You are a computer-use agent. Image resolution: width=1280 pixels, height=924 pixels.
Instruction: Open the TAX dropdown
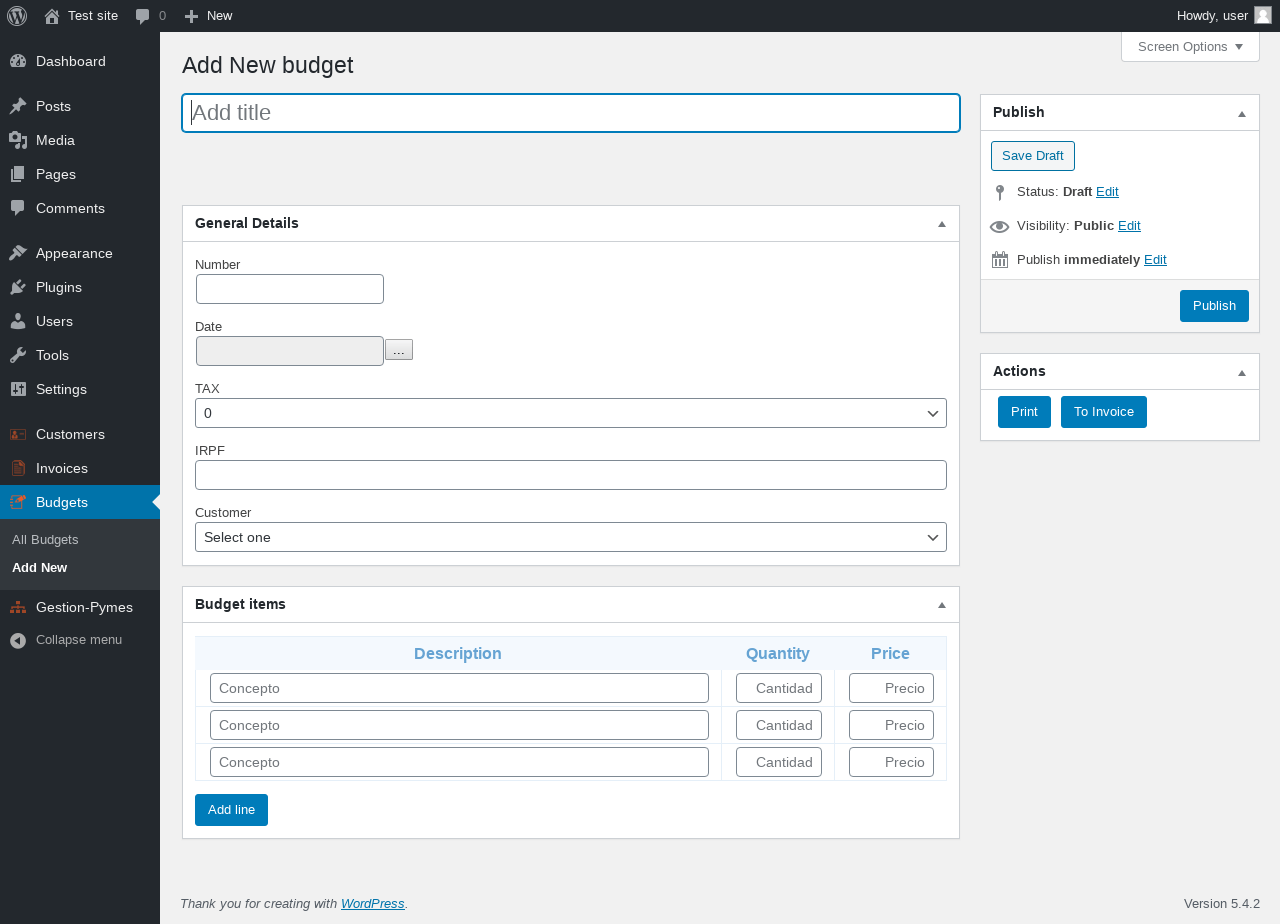pyautogui.click(x=570, y=413)
